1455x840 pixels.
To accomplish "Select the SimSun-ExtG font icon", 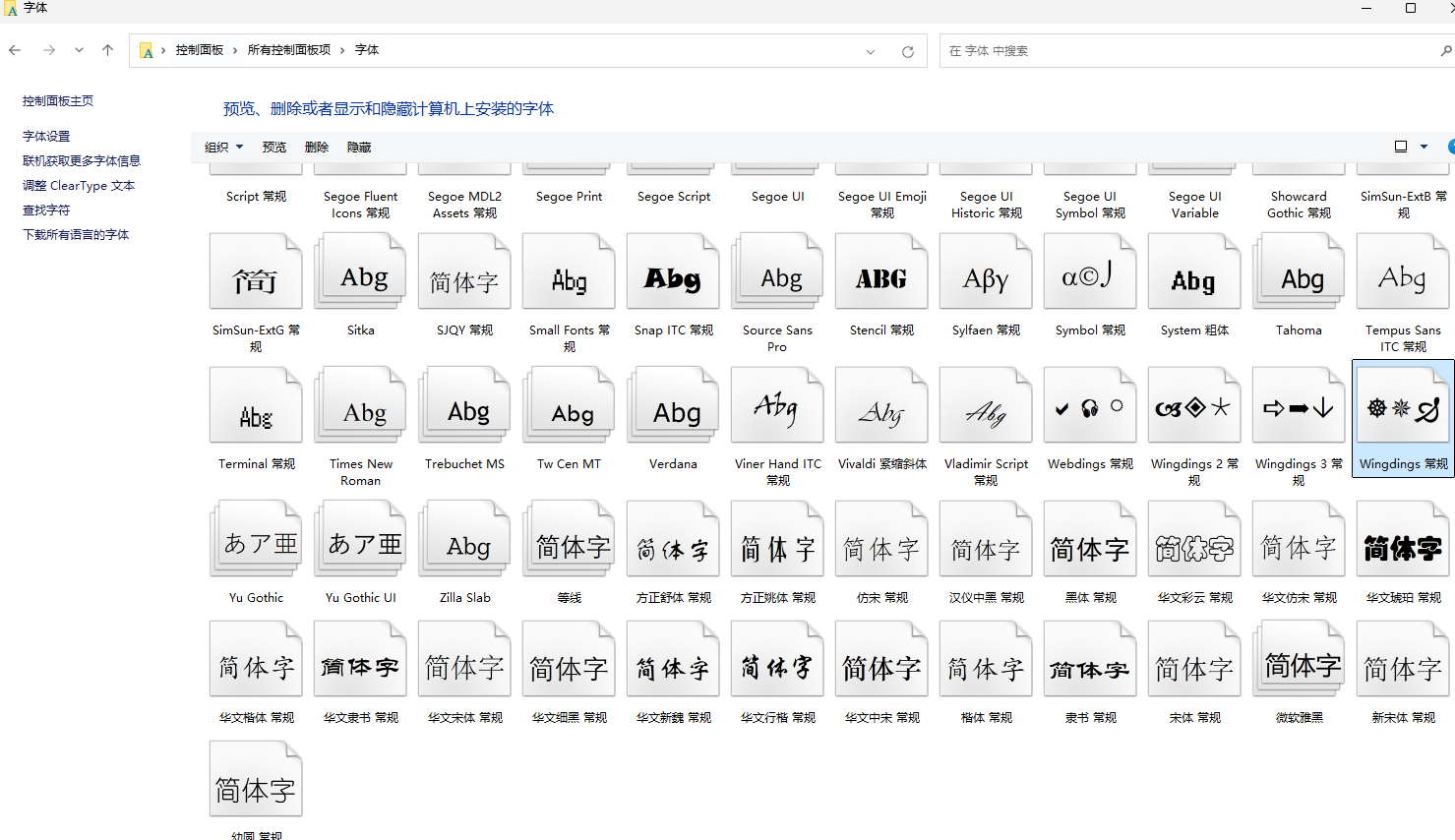I will pyautogui.click(x=256, y=273).
